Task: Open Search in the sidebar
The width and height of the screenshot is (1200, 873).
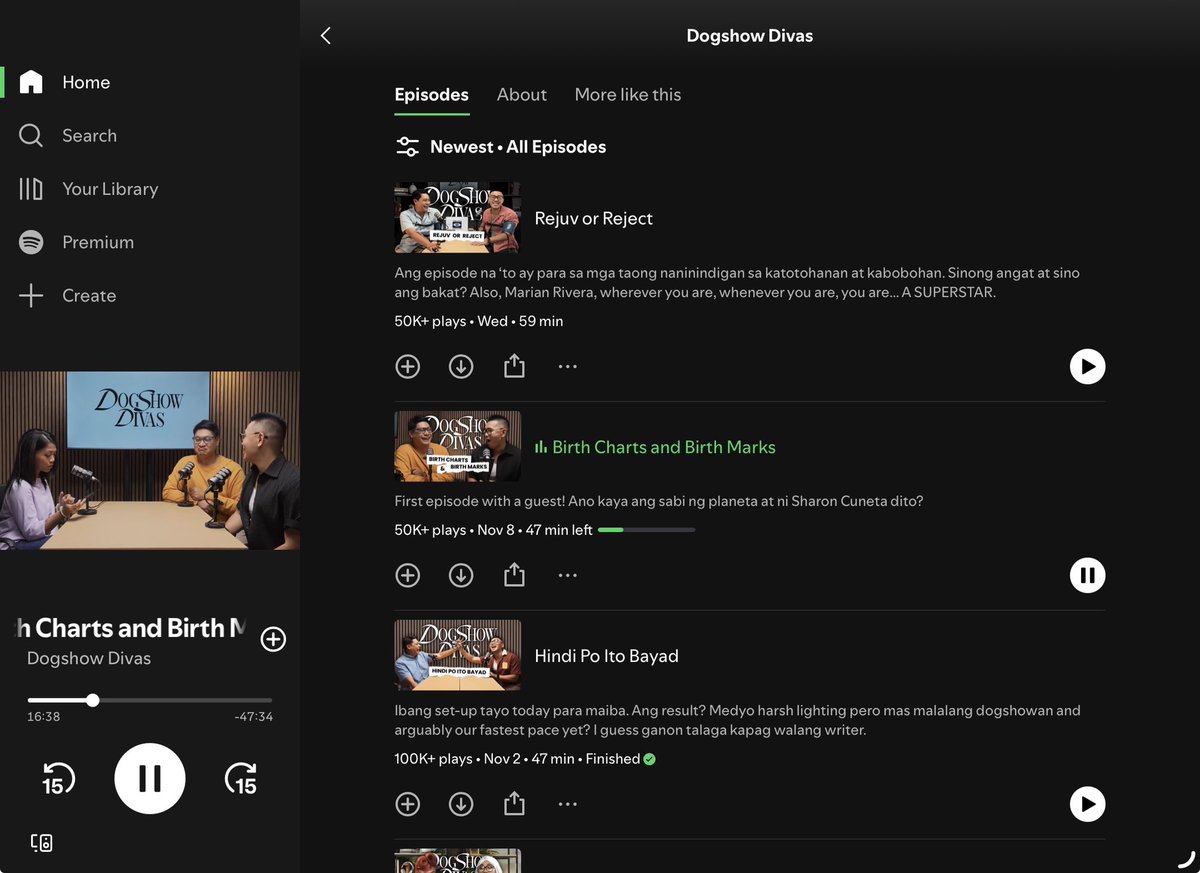Action: click(69, 135)
